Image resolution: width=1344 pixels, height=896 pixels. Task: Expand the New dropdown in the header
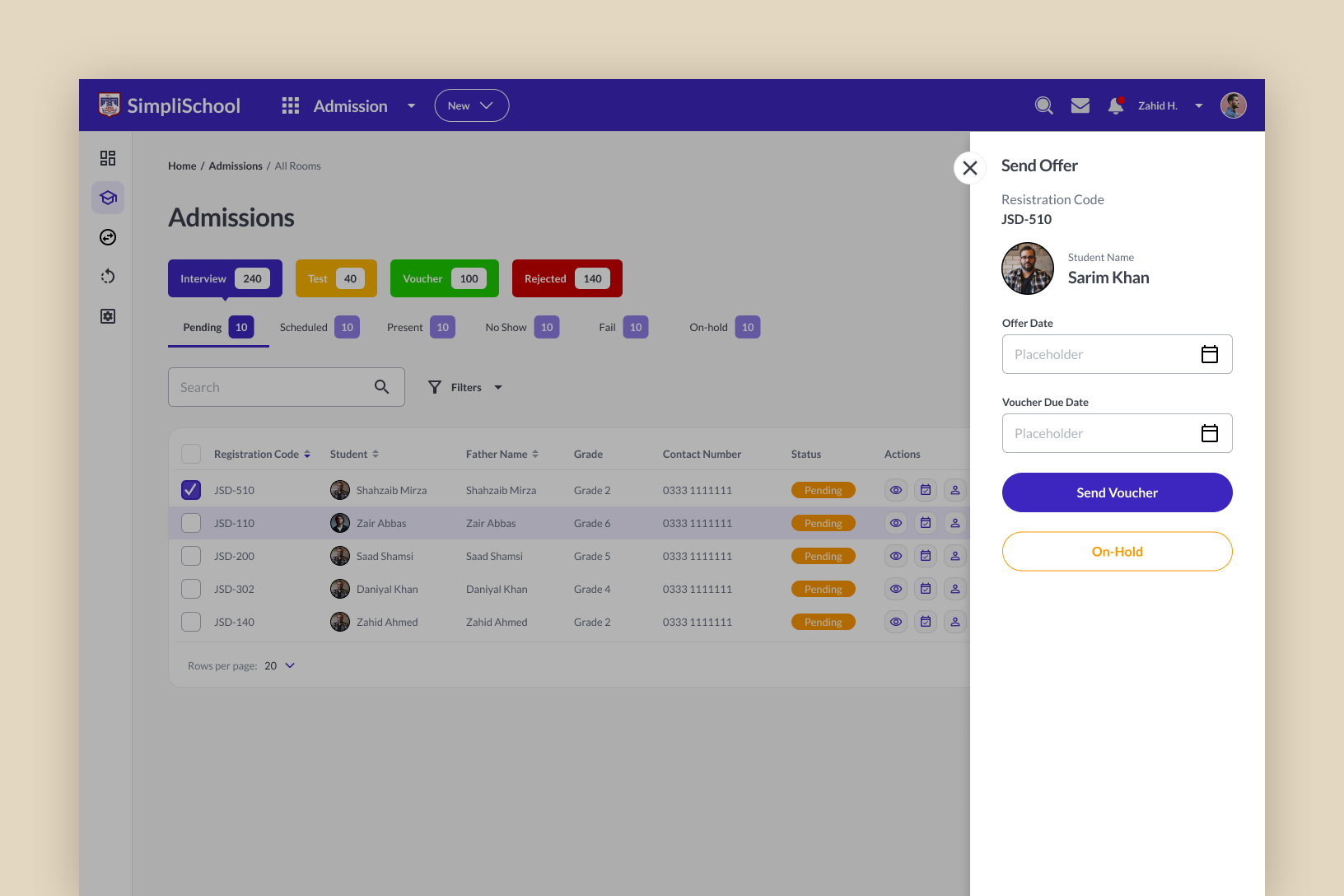pyautogui.click(x=472, y=105)
